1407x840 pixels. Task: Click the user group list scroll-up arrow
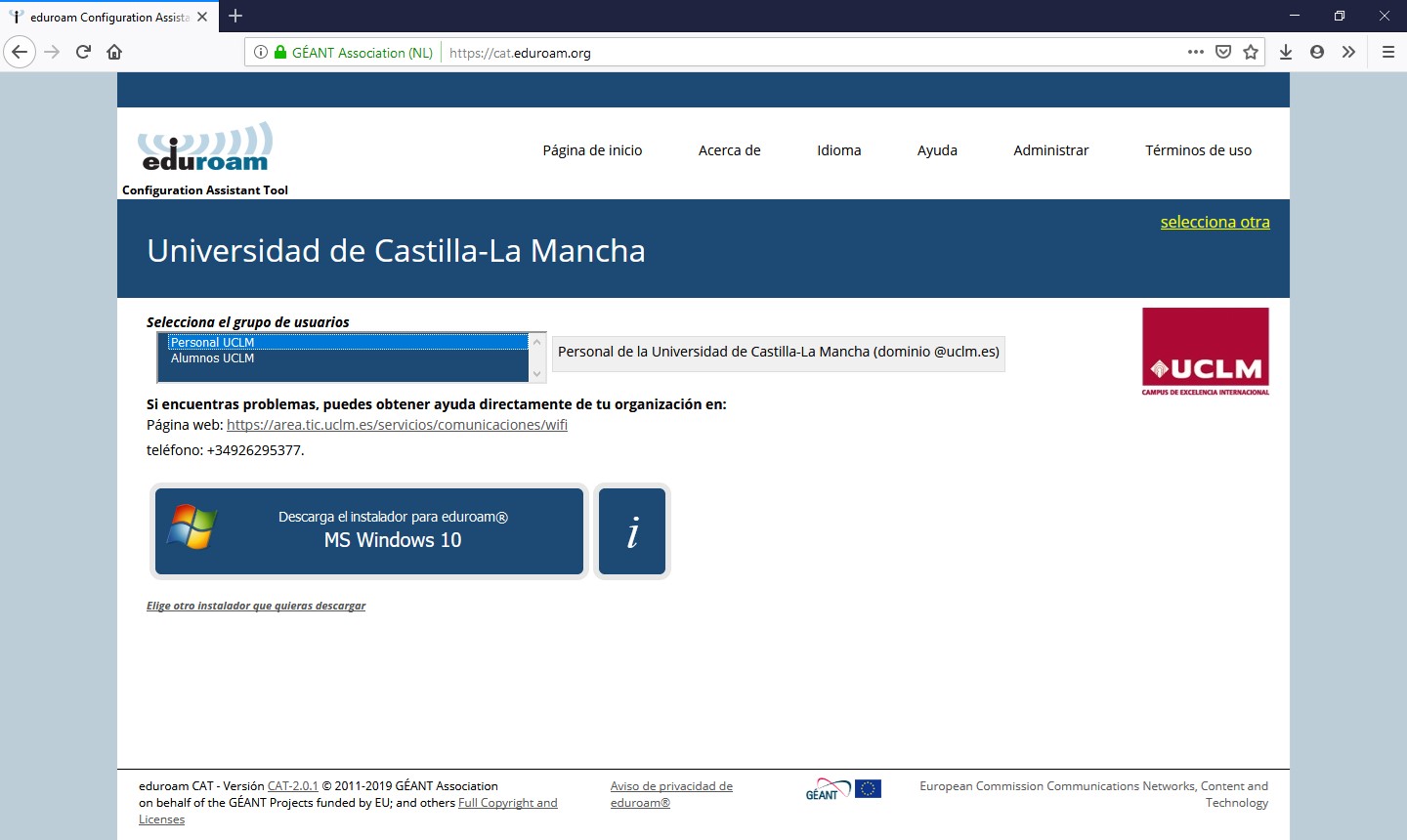(x=537, y=341)
